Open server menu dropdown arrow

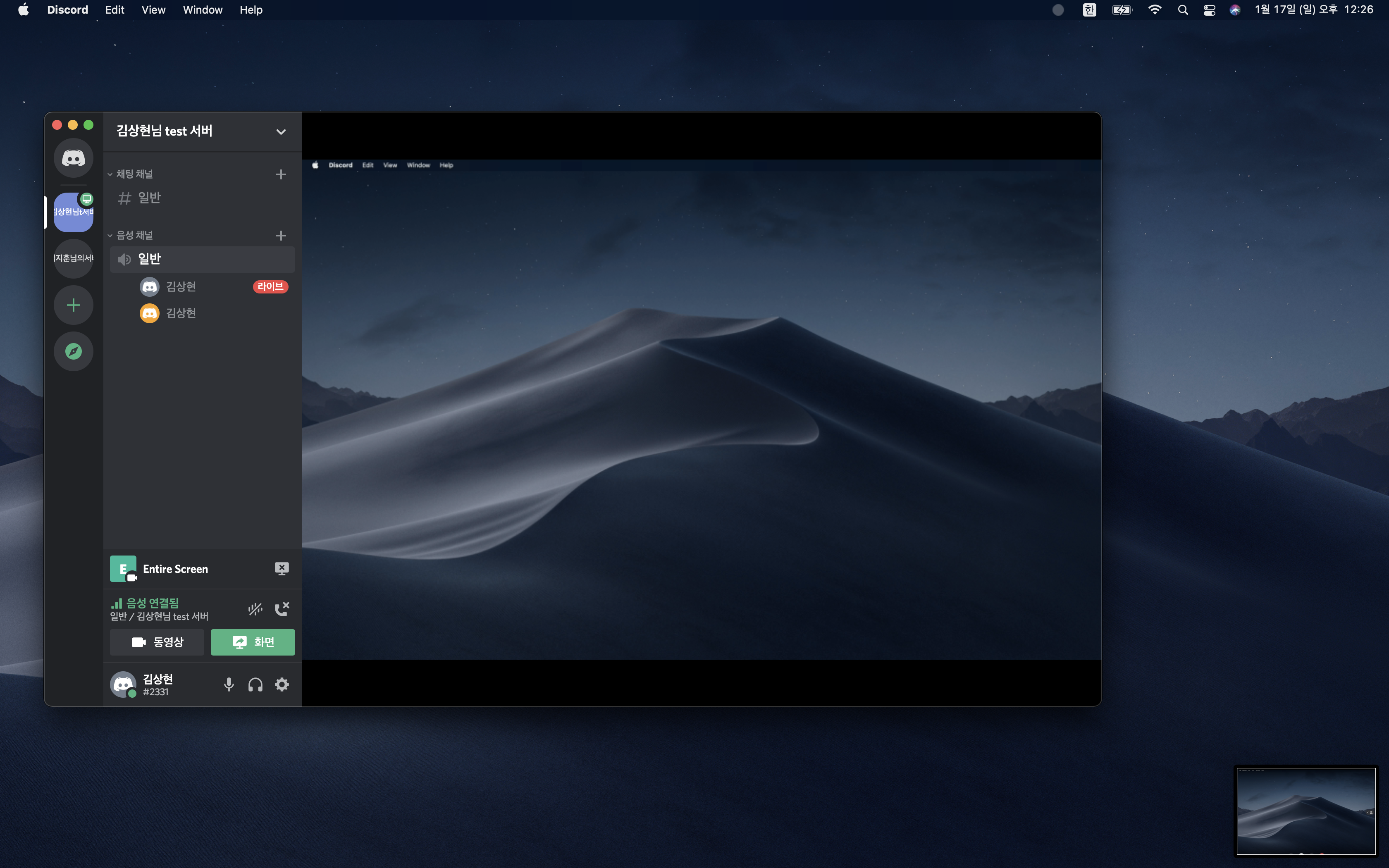[281, 131]
